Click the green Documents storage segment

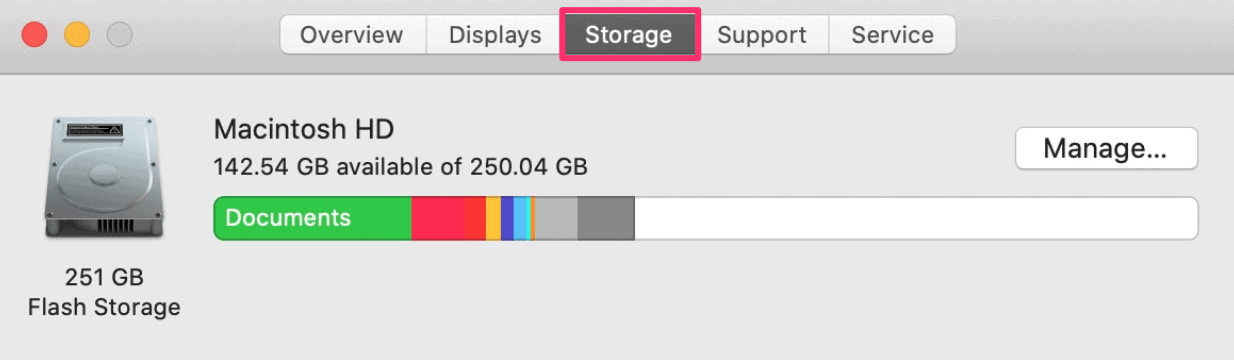click(x=313, y=218)
